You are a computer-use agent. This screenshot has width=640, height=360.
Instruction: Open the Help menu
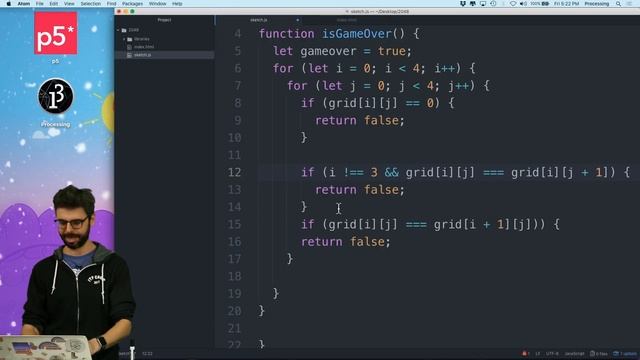177,4
